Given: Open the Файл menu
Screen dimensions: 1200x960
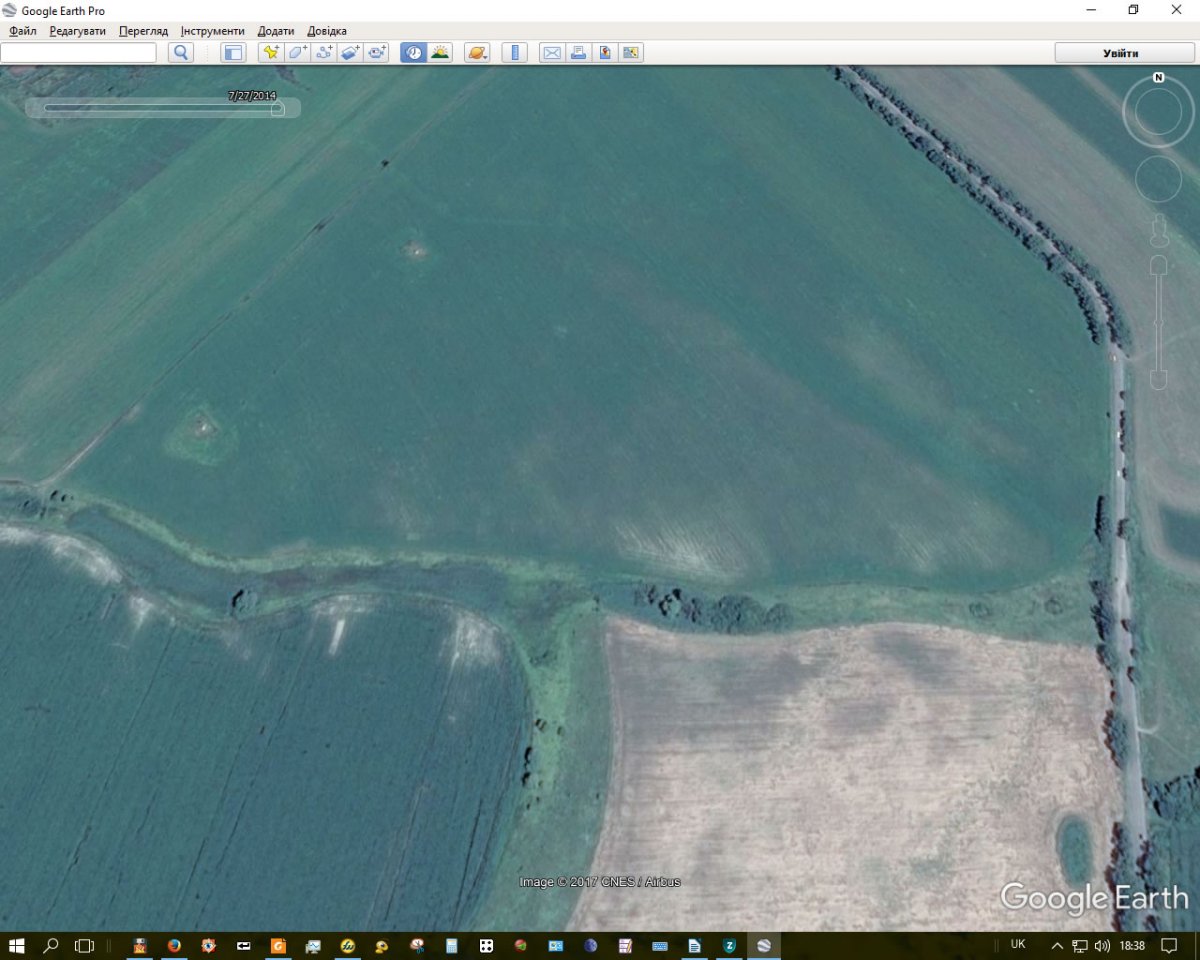Looking at the screenshot, I should click(x=22, y=31).
